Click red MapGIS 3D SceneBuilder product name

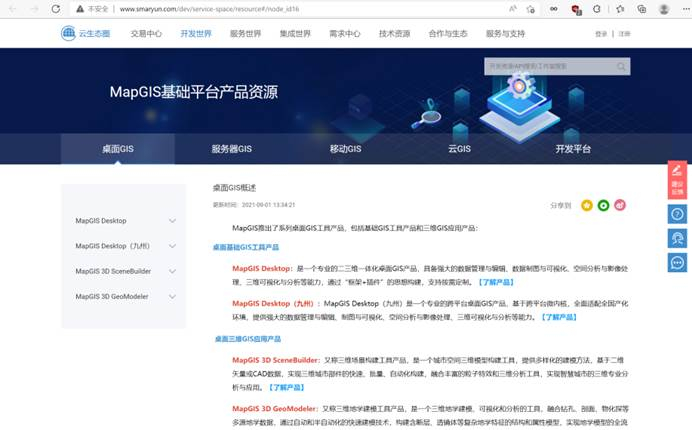pyautogui.click(x=276, y=360)
